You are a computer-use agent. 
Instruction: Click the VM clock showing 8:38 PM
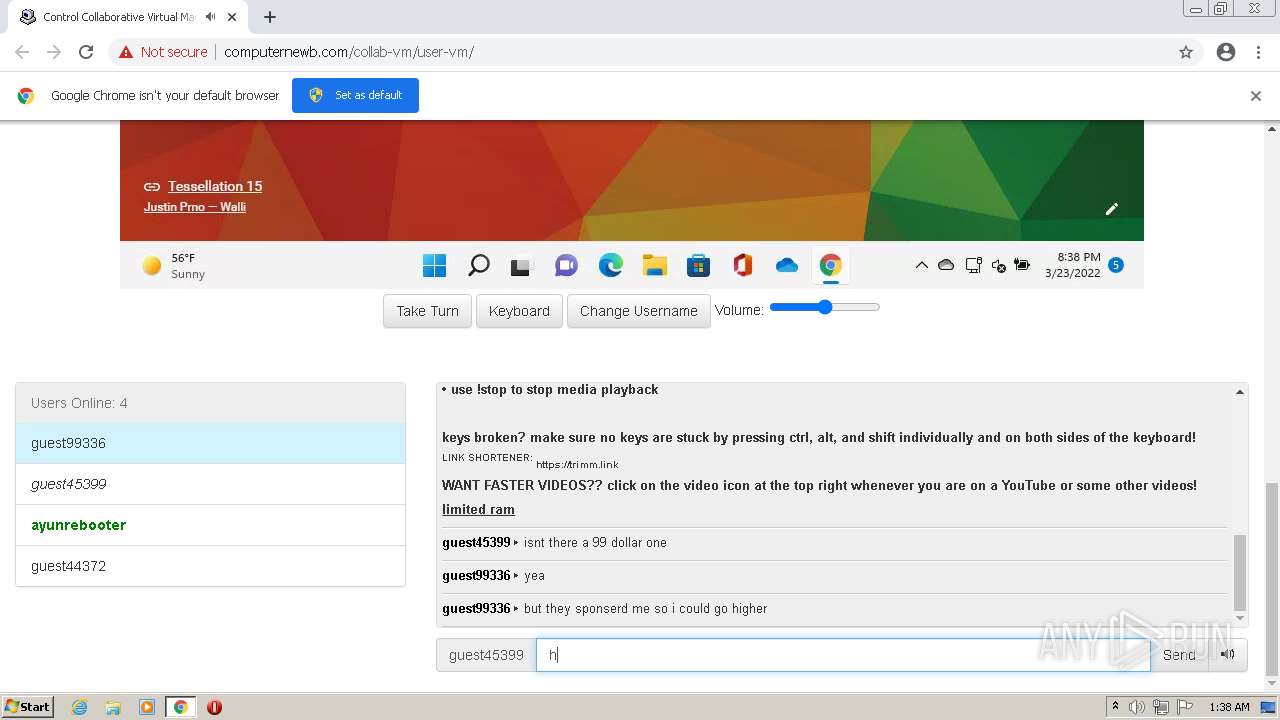tap(1073, 265)
